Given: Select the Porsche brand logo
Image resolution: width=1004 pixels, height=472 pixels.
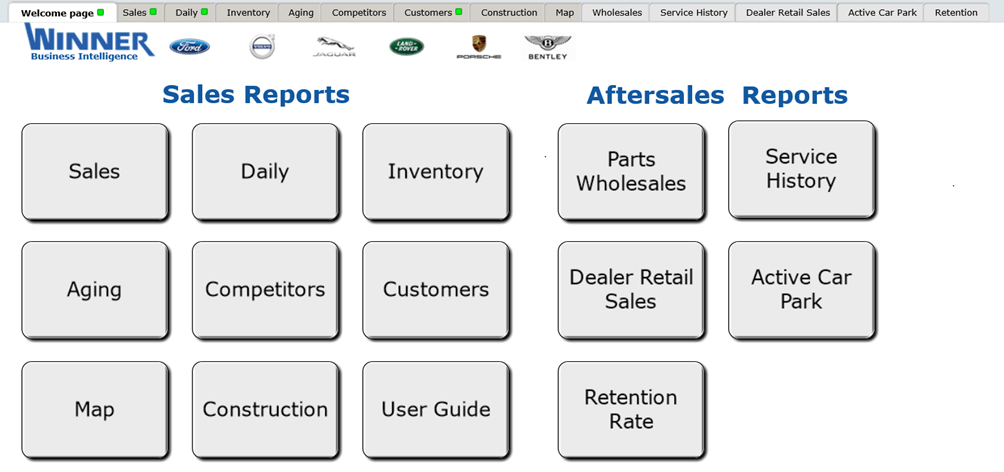Looking at the screenshot, I should pos(478,46).
